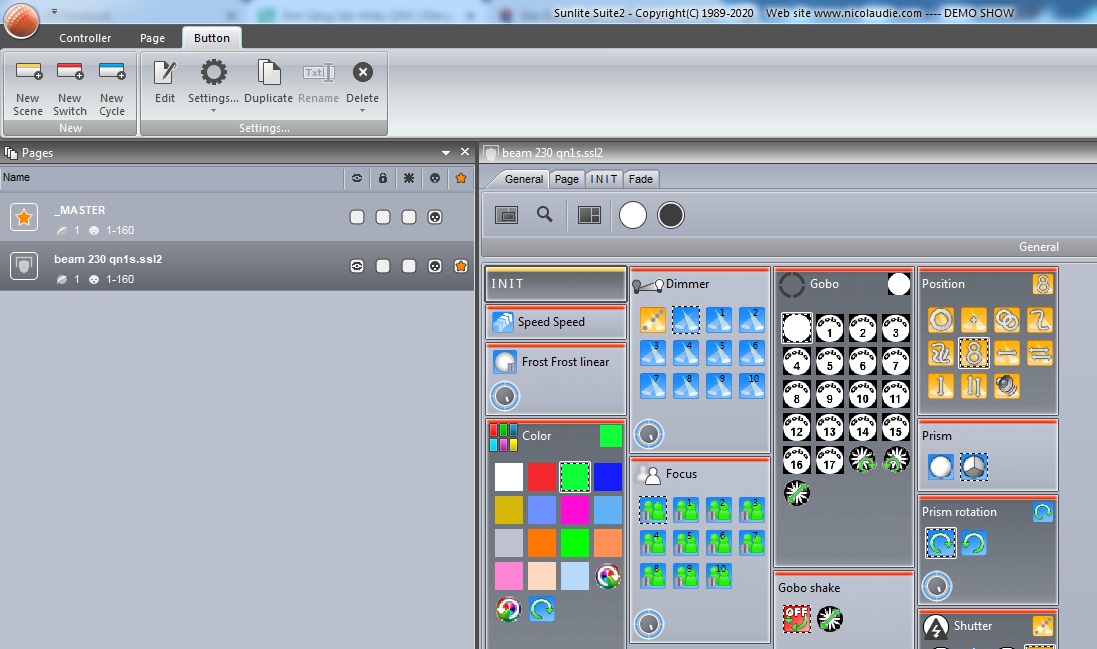Switch to the Controller ribbon tab
Viewport: 1097px width, 649px height.
[x=85, y=38]
